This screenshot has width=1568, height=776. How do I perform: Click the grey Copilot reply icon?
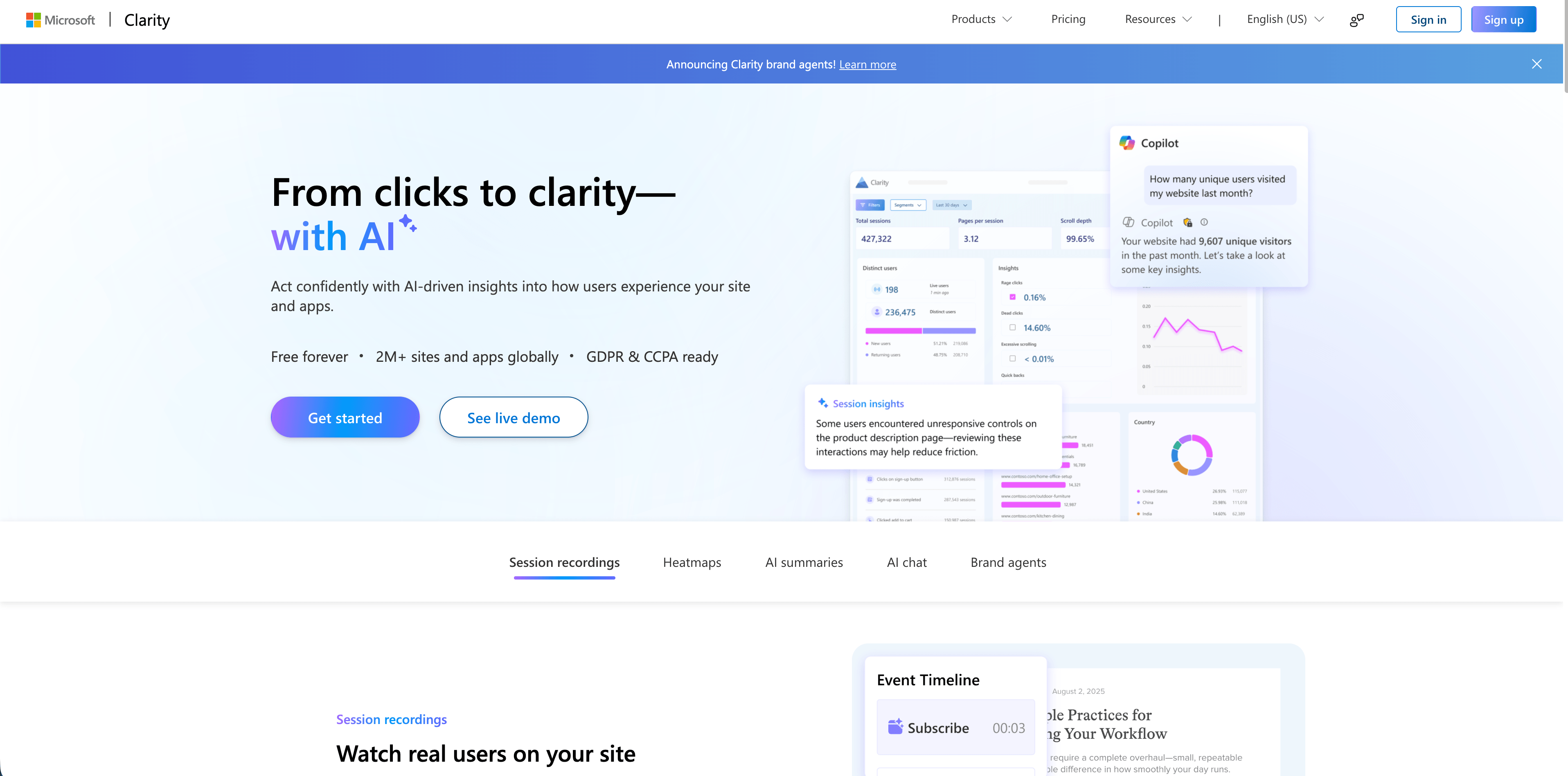click(1128, 222)
